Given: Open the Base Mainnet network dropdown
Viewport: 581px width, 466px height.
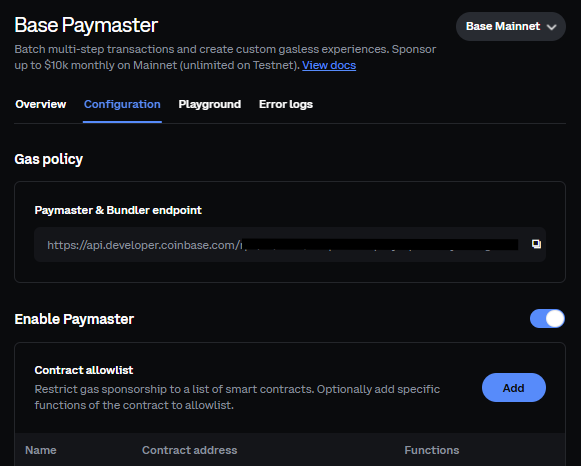Looking at the screenshot, I should [x=511, y=26].
